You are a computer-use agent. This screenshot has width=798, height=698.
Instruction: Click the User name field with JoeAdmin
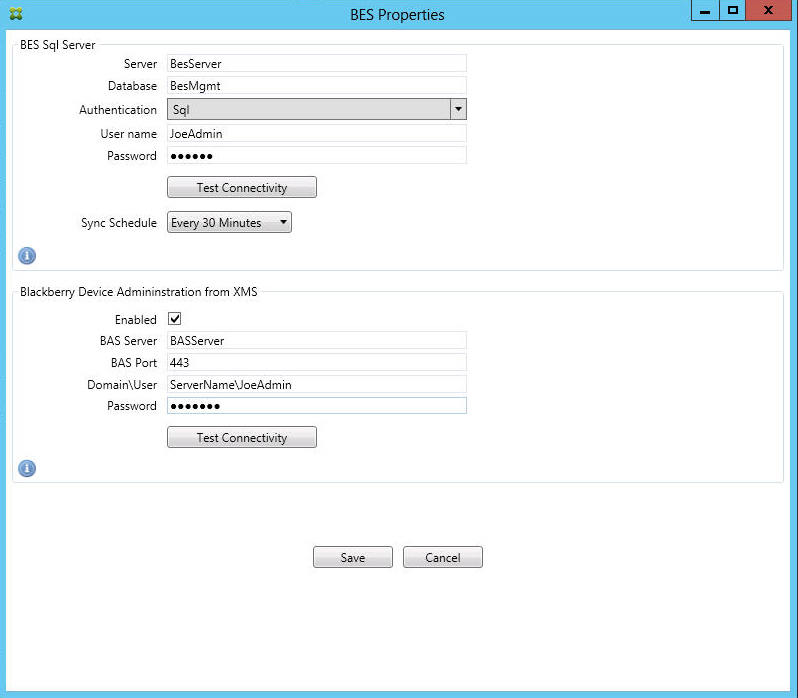tap(316, 133)
